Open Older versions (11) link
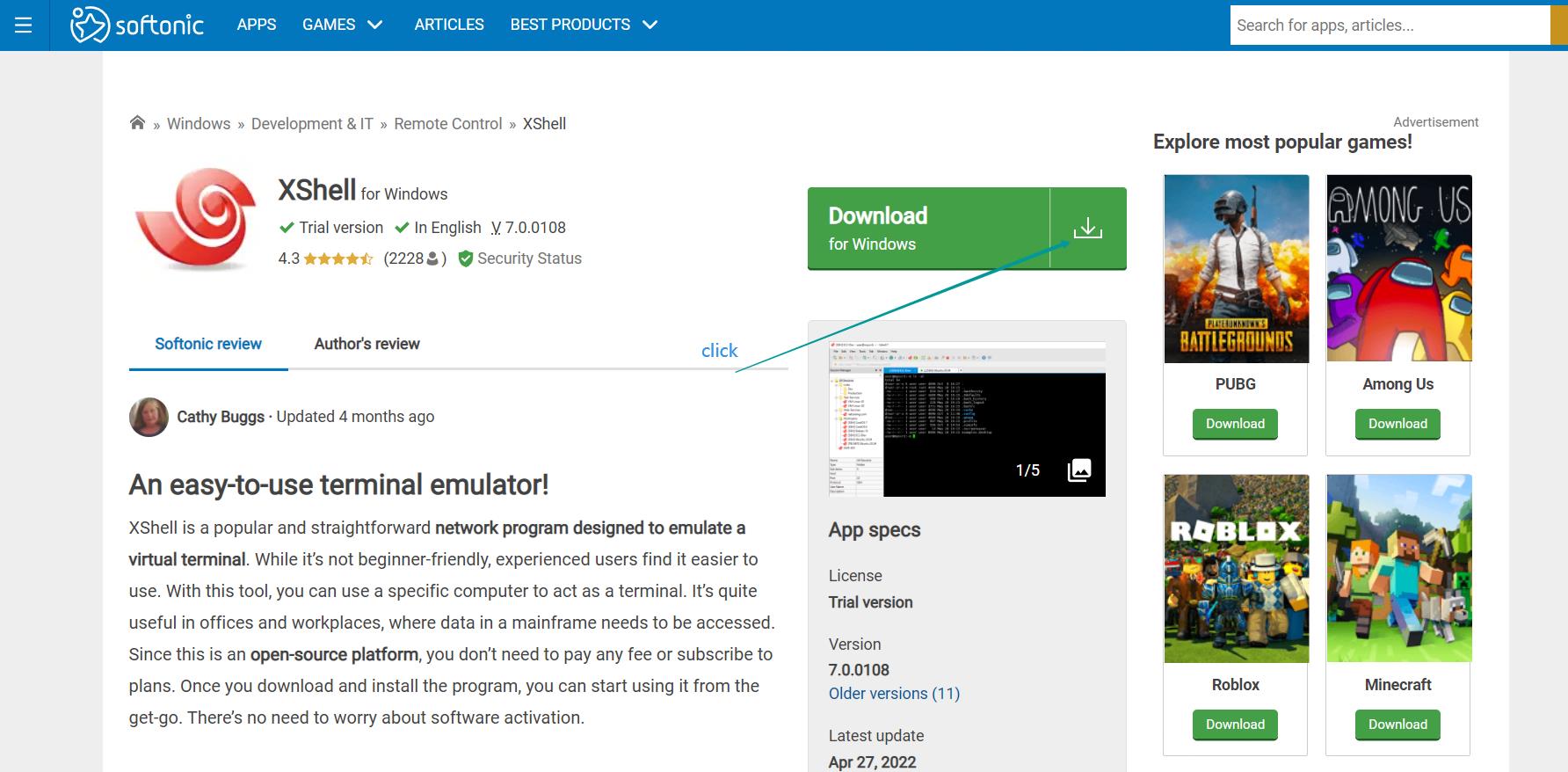 pyautogui.click(x=894, y=694)
